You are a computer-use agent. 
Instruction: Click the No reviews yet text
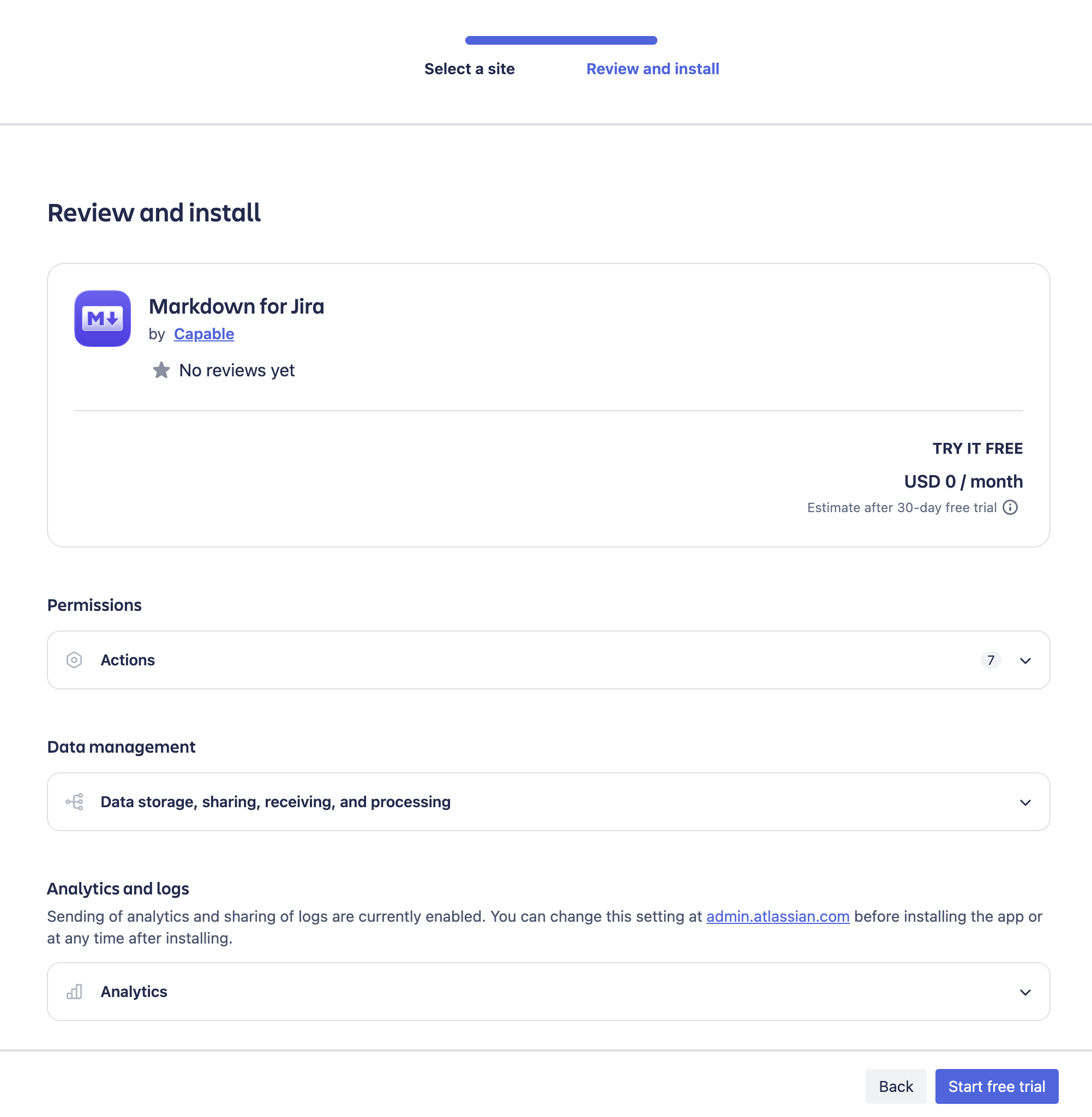[236, 370]
